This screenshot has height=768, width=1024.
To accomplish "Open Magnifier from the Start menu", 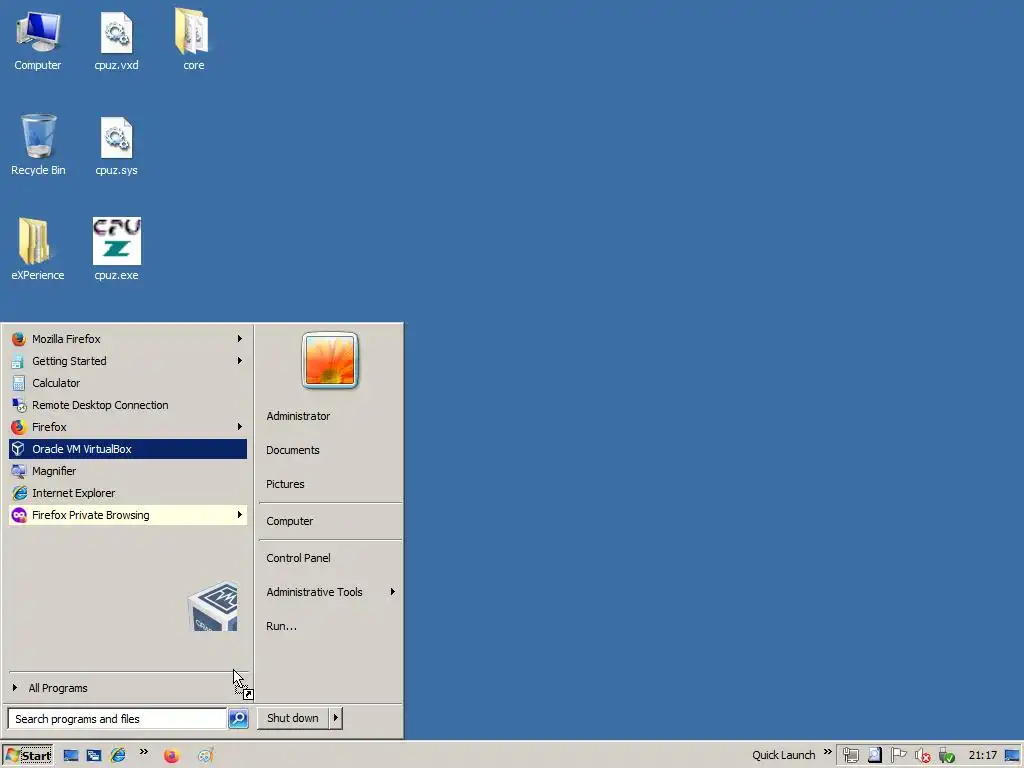I will (x=128, y=471).
